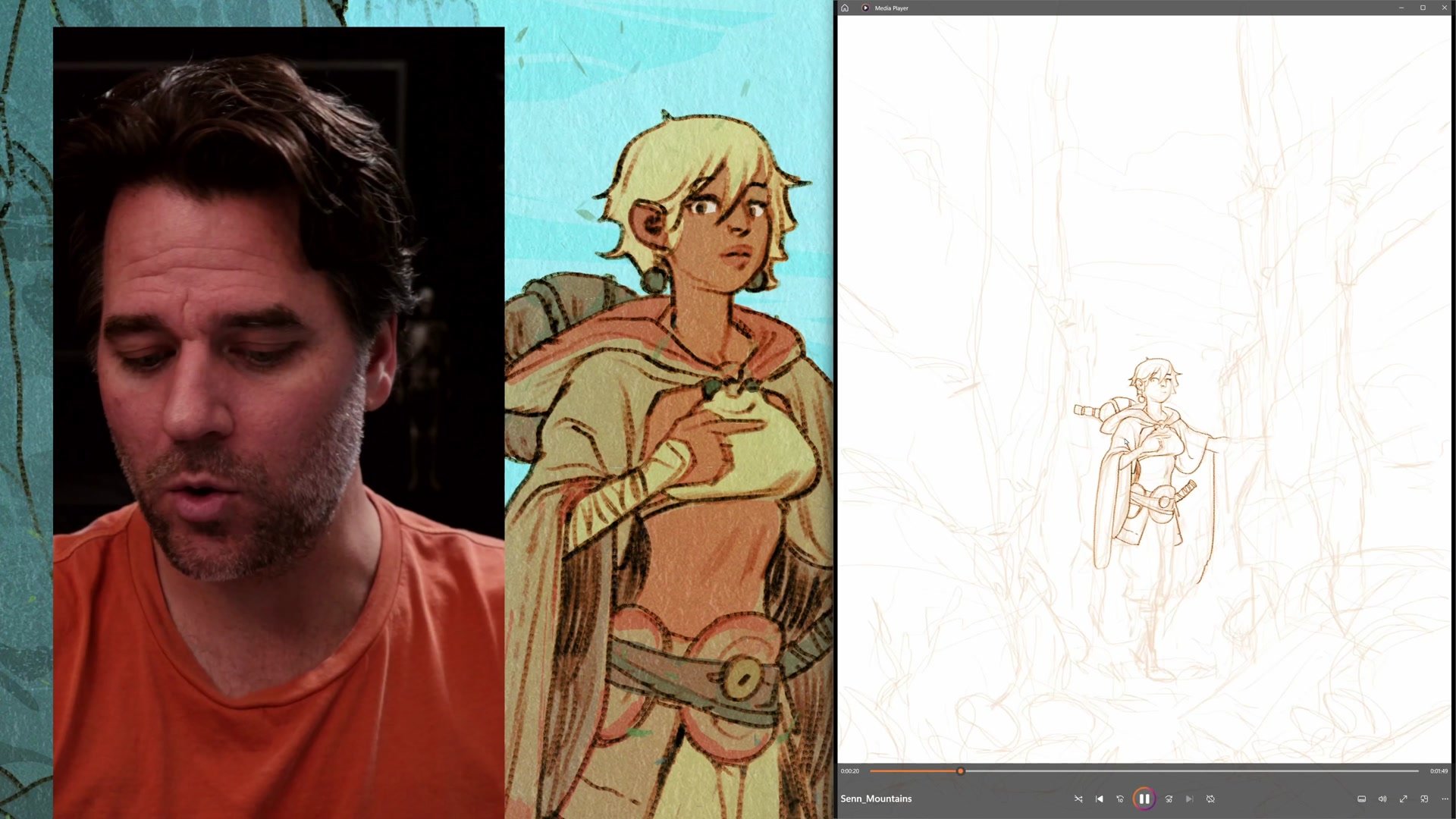Open the volume control
Screen dimensions: 1456x819
[1382, 799]
